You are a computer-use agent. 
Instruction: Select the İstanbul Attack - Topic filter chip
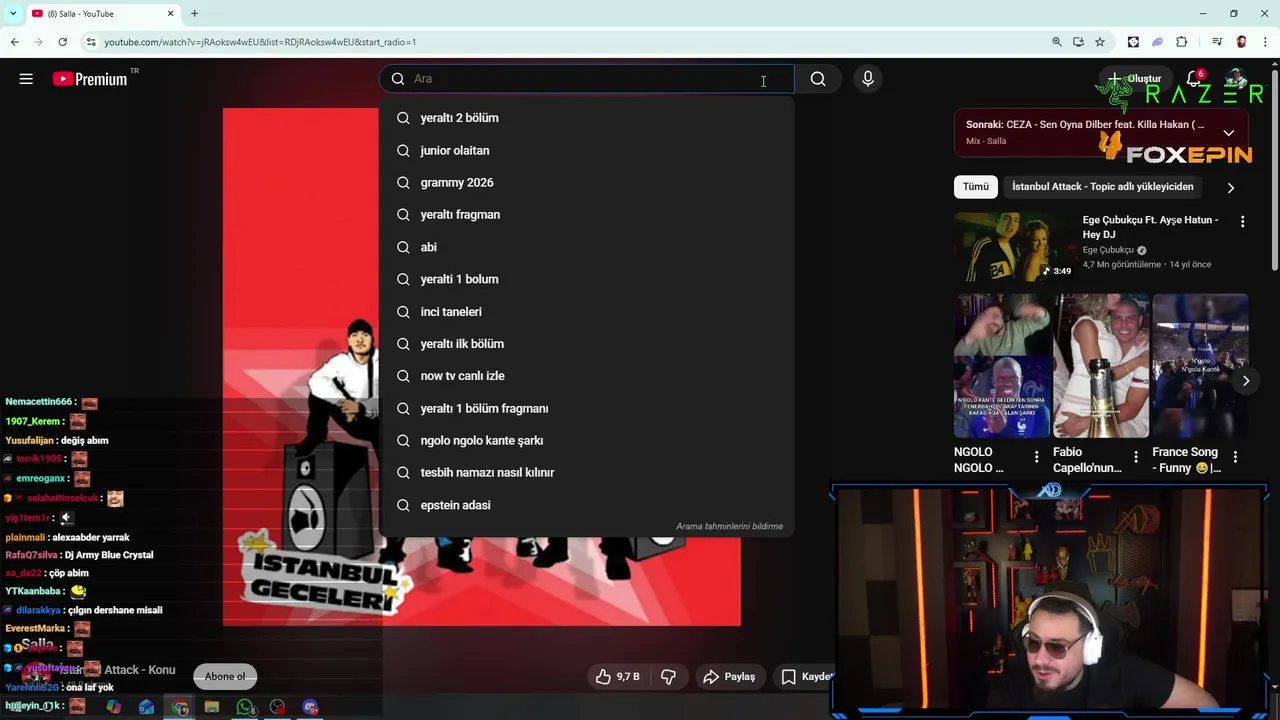1102,187
